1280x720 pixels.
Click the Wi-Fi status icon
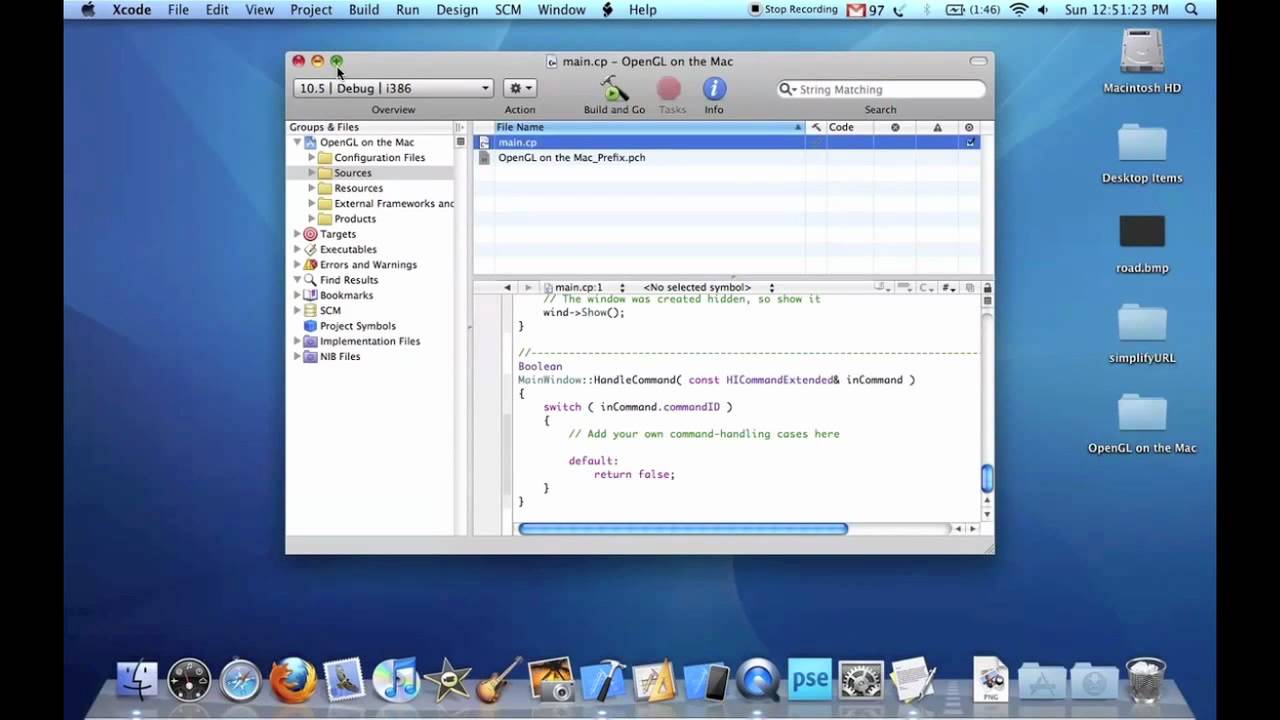click(x=1019, y=10)
